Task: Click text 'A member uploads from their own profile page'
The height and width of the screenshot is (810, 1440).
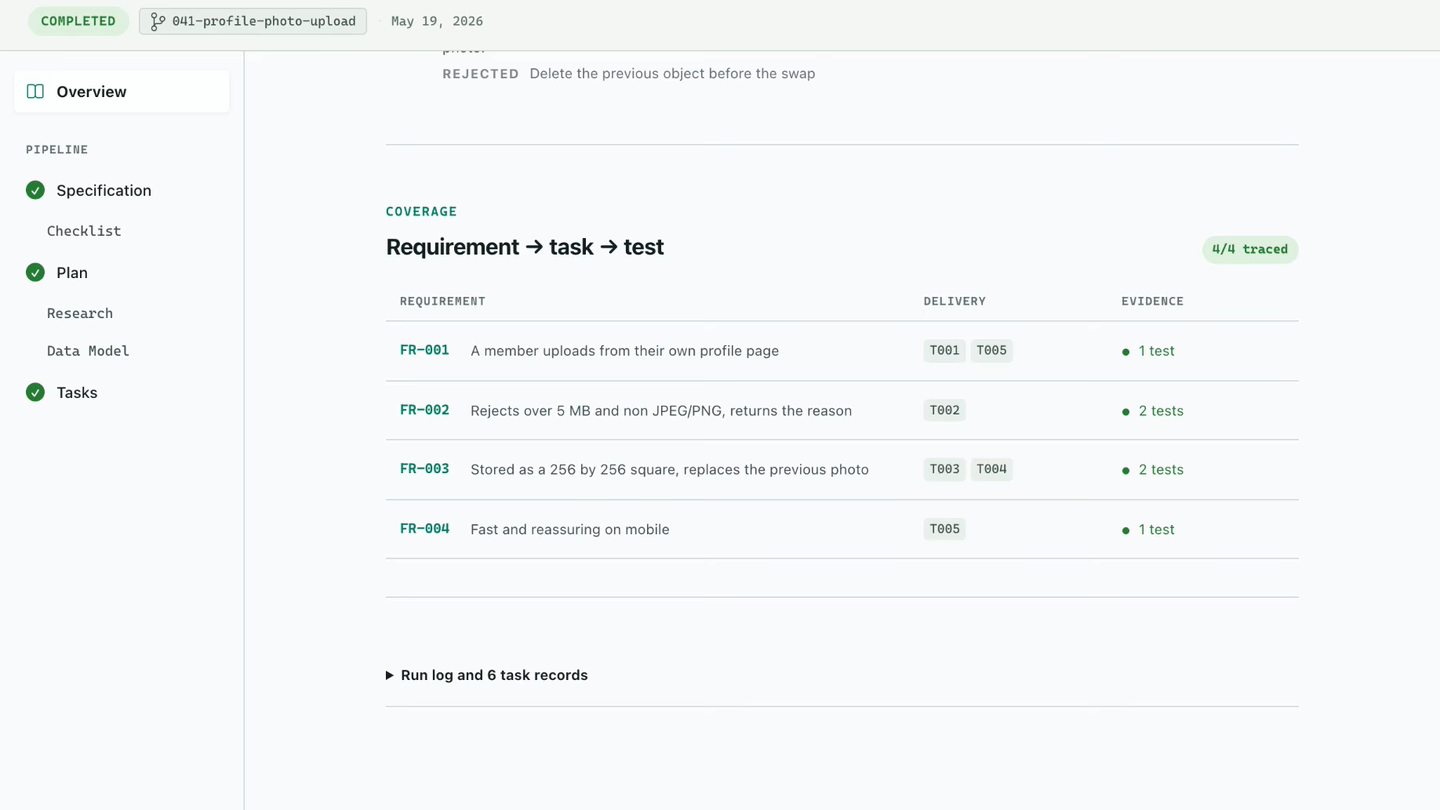Action: tap(625, 351)
